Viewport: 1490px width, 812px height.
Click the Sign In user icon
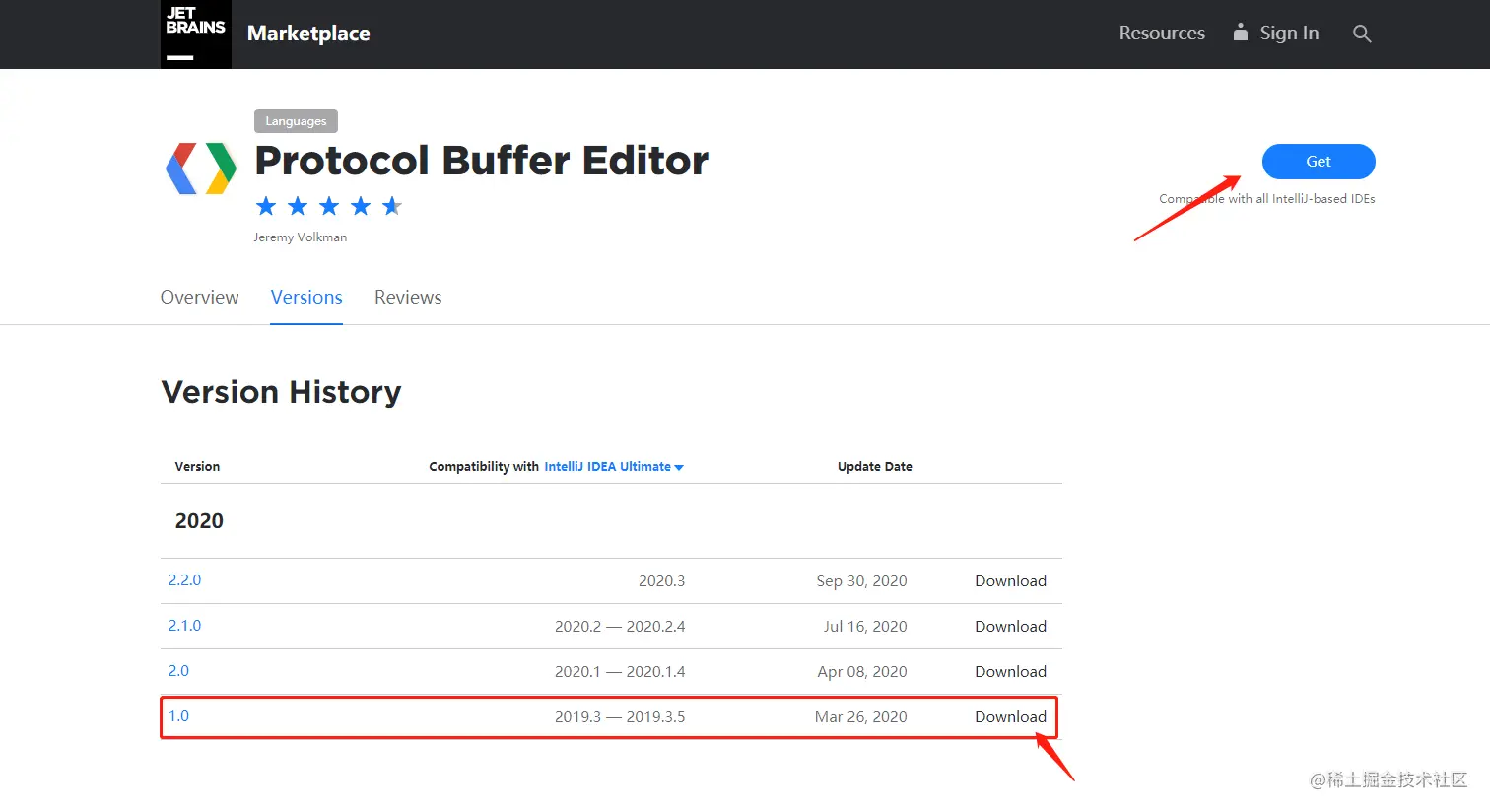(1241, 33)
